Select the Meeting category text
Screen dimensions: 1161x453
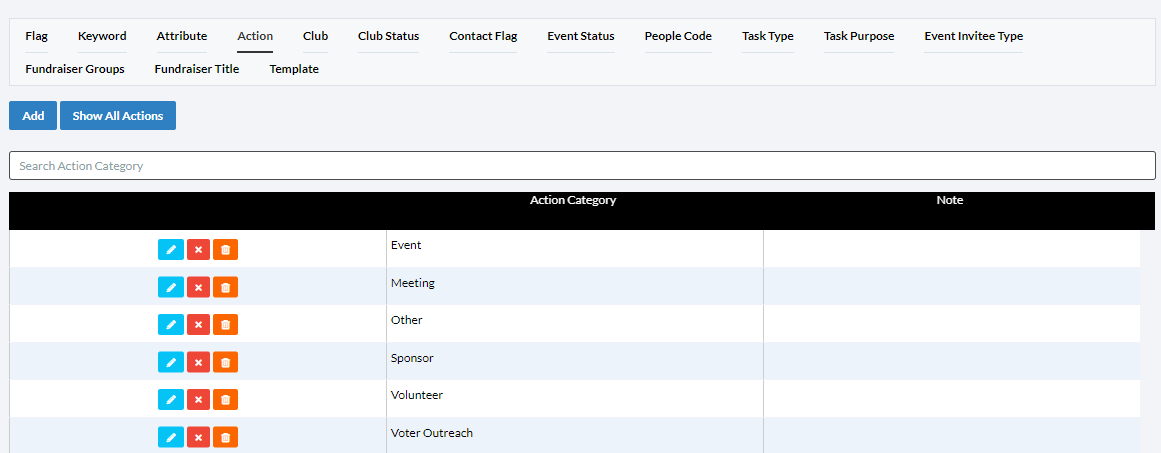[x=413, y=283]
